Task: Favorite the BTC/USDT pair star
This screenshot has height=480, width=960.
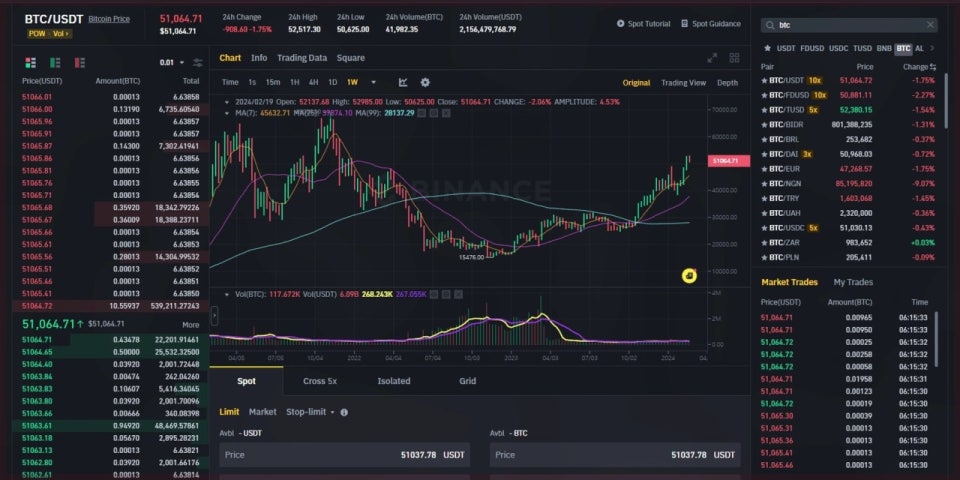Action: pos(764,80)
